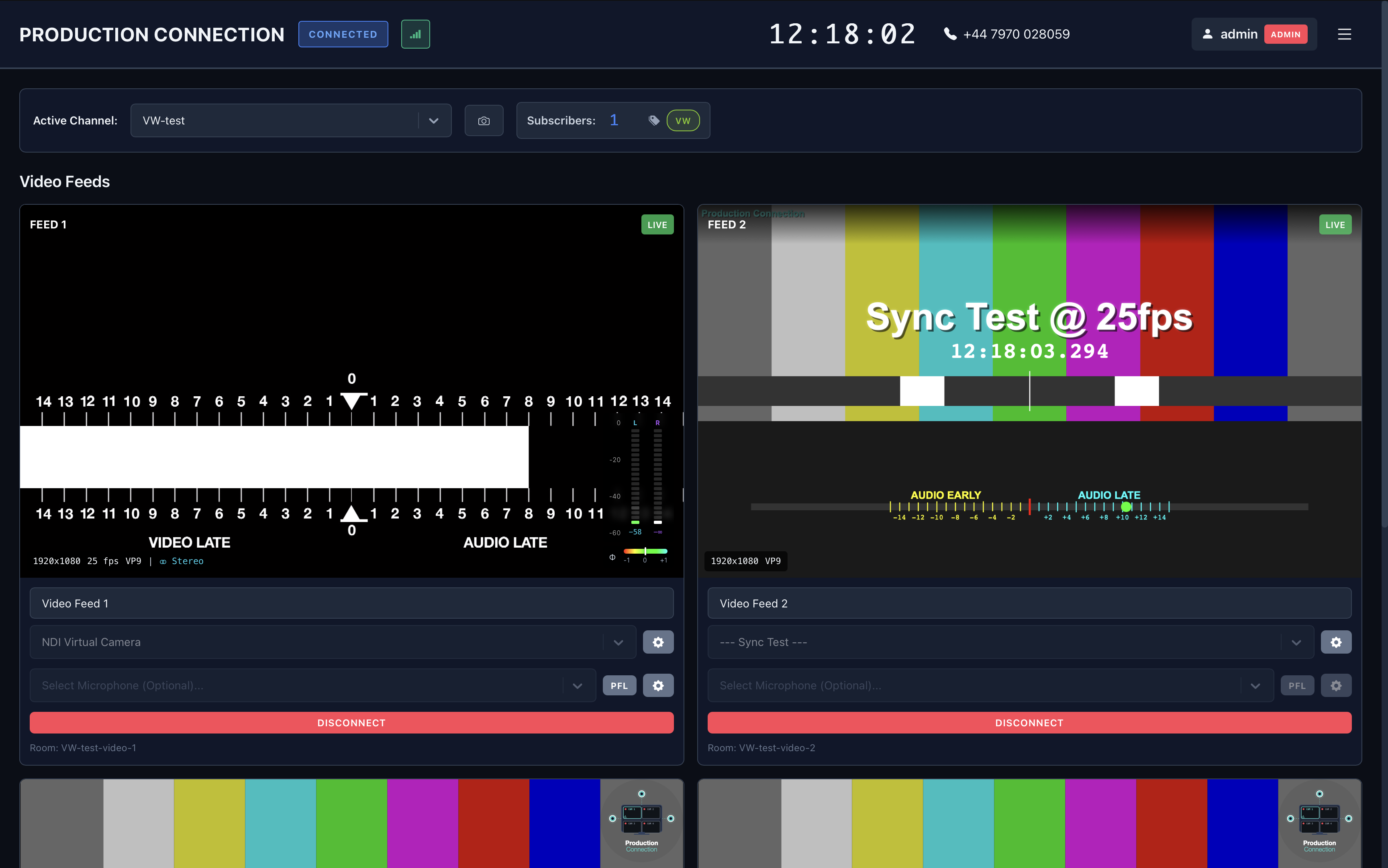Viewport: 1388px width, 868px height.
Task: Open Feed 2 Sync Test settings gear
Action: pos(1336,642)
